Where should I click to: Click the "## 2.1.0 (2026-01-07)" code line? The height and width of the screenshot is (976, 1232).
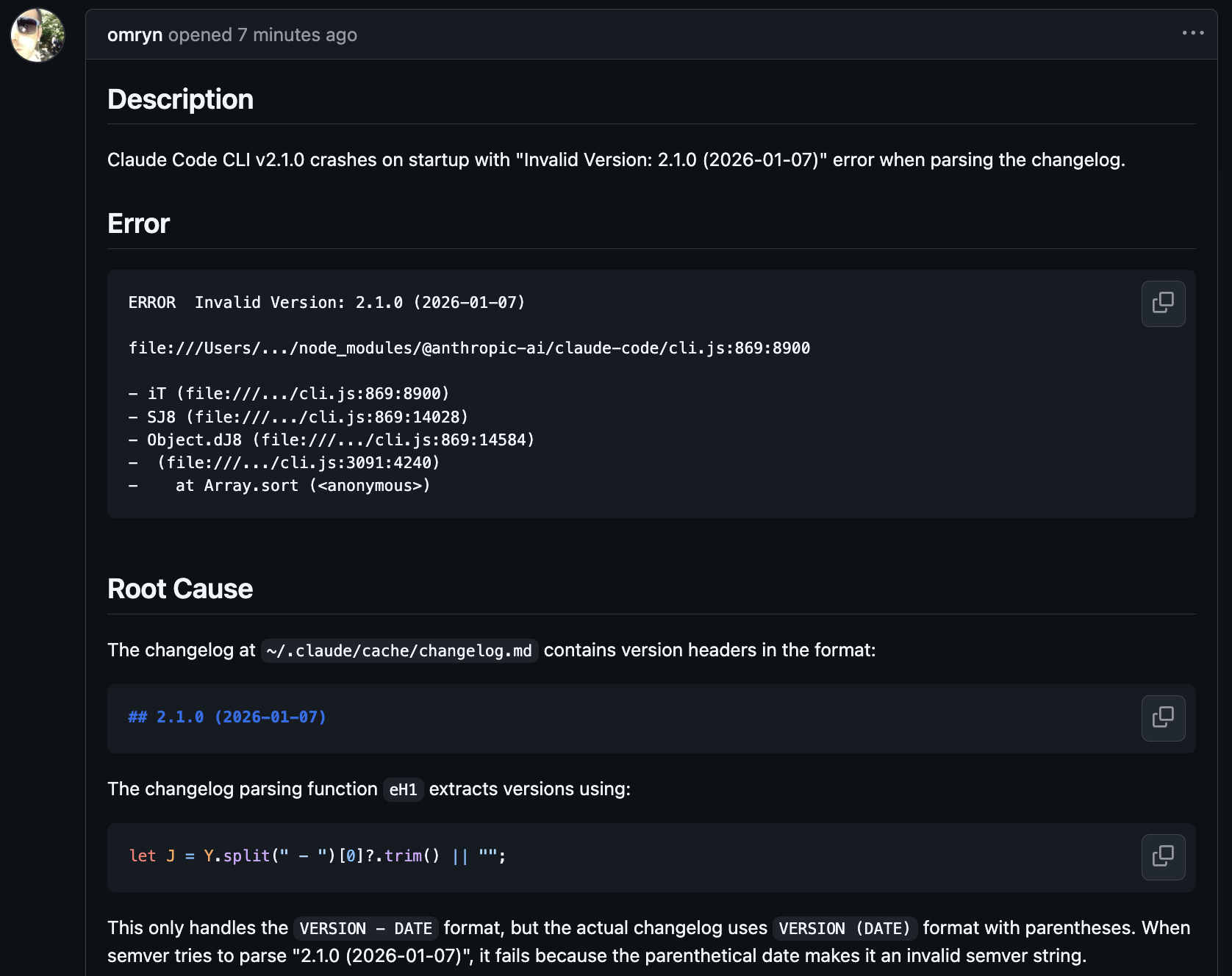tap(227, 717)
